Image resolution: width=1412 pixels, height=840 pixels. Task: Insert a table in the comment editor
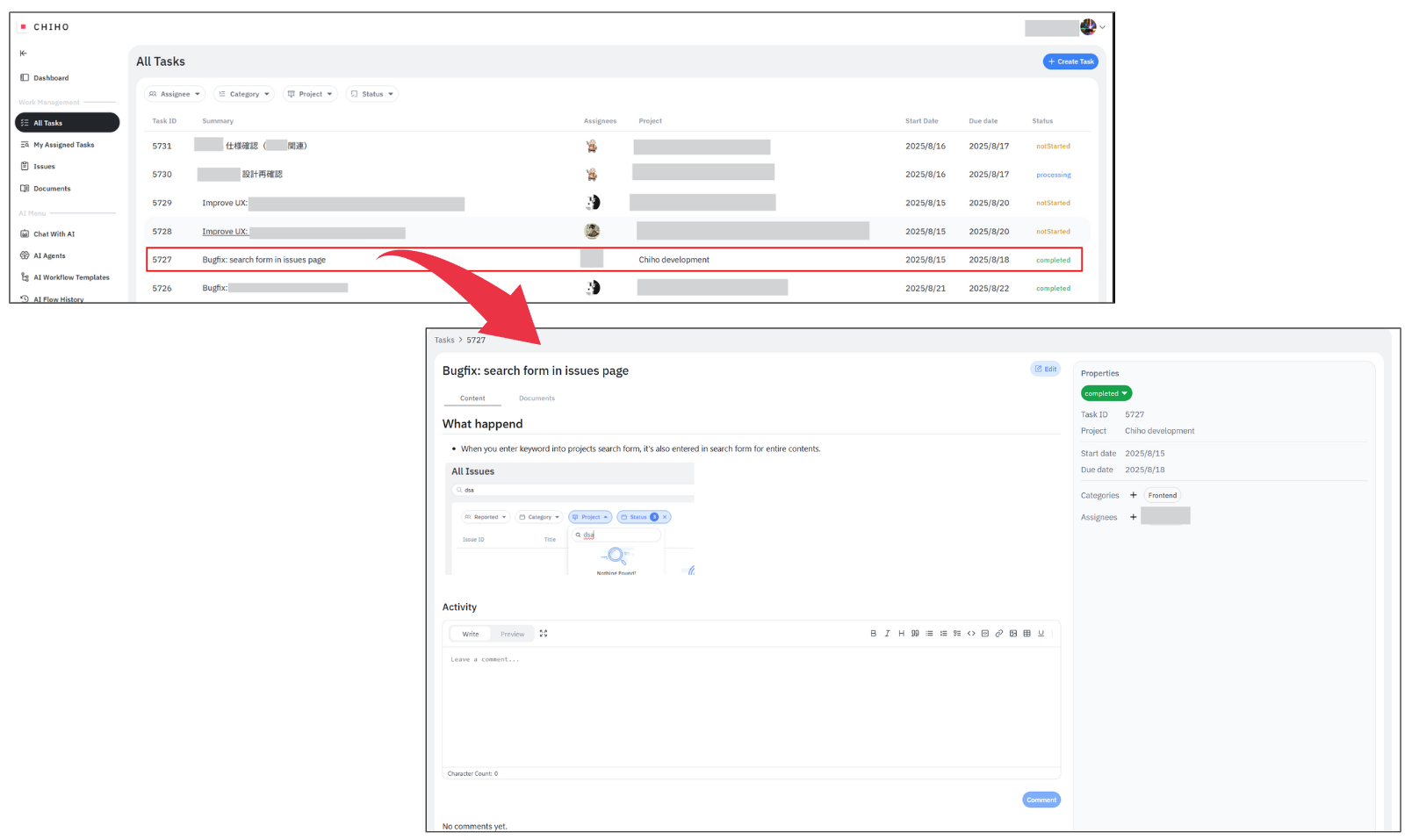tap(1027, 634)
